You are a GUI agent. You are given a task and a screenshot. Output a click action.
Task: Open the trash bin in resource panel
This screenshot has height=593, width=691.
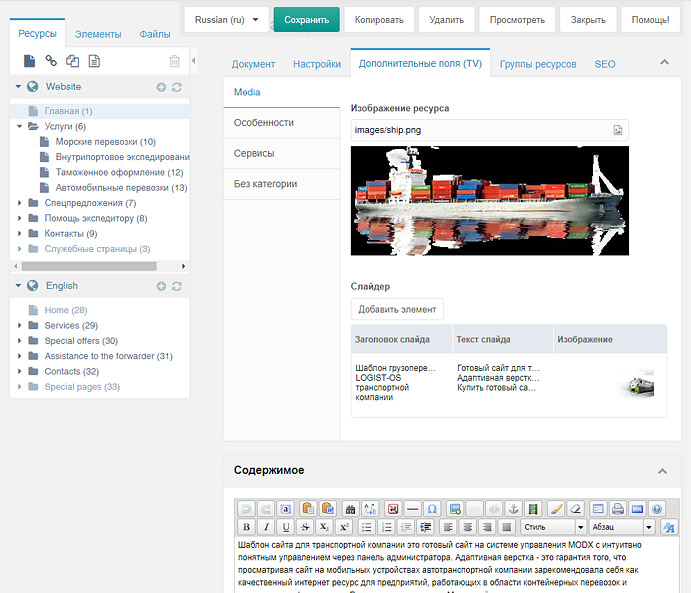(x=175, y=61)
